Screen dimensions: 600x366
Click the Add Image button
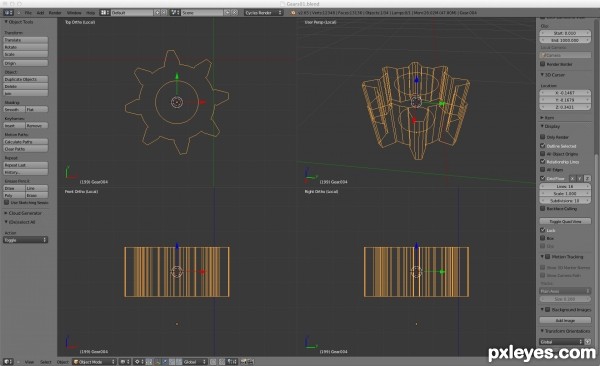tap(565, 320)
